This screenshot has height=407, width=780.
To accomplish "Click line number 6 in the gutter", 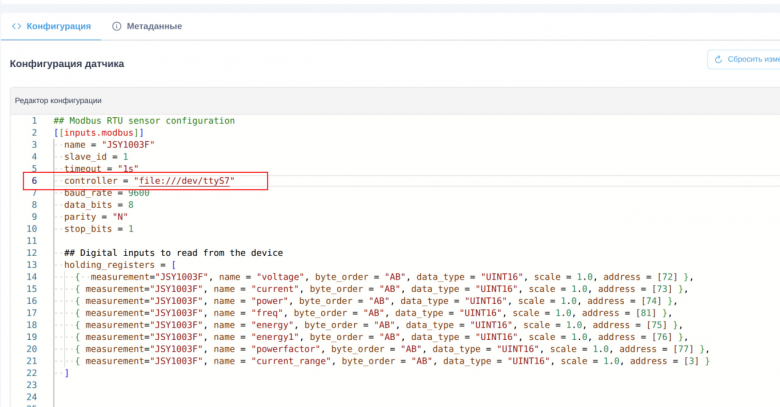I will (34, 181).
